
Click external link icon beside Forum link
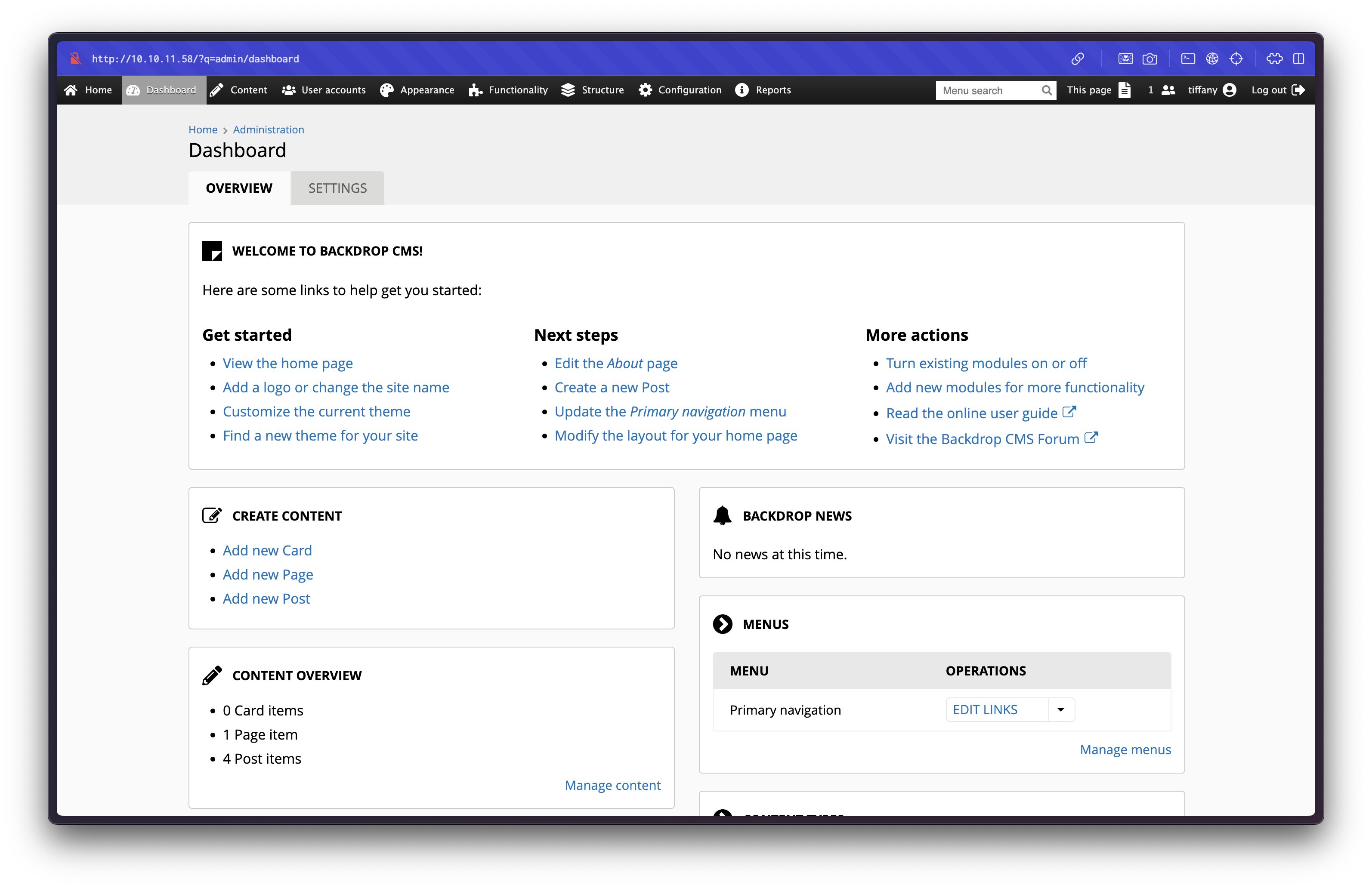(1091, 438)
